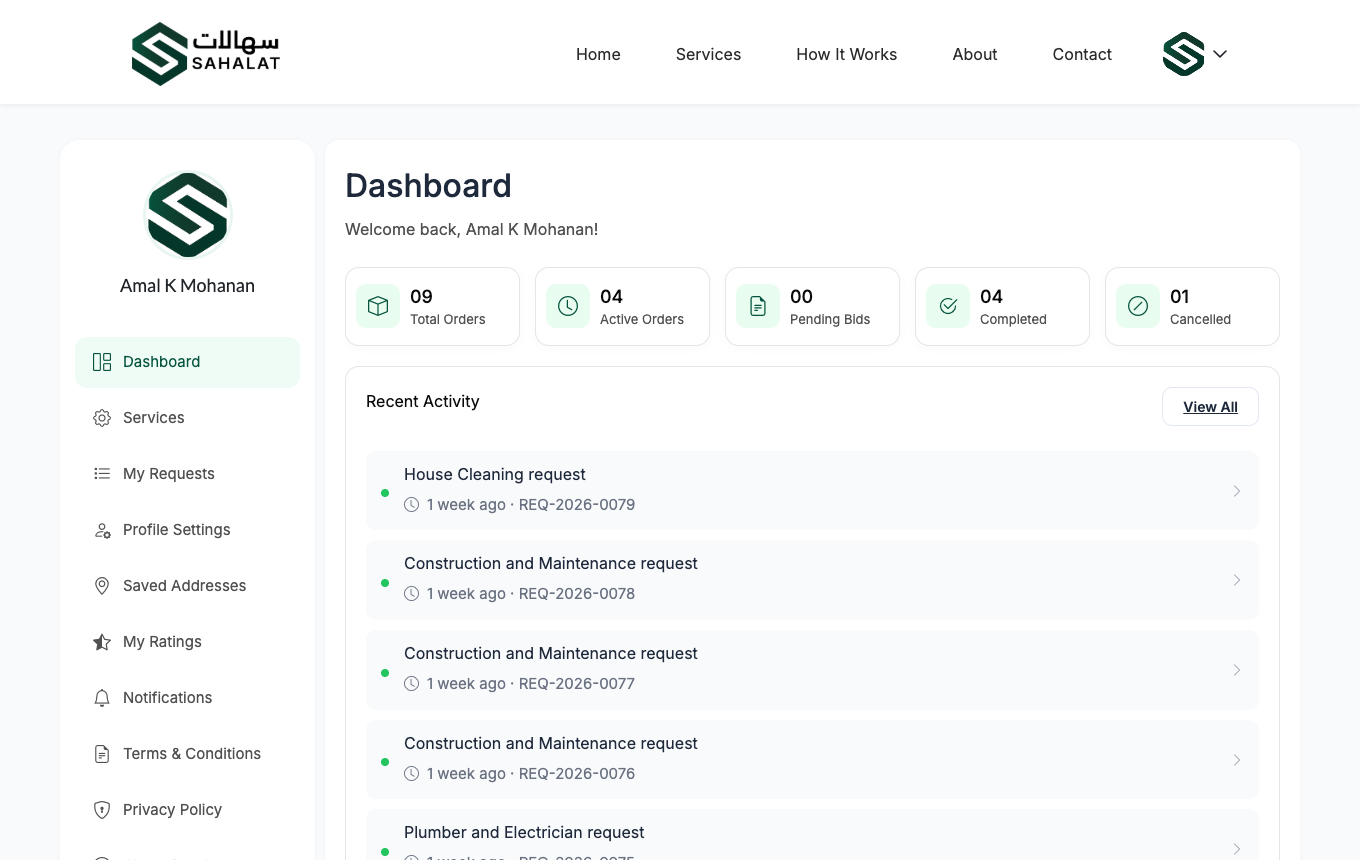
Task: Click the Services gear icon in sidebar
Action: 102,418
